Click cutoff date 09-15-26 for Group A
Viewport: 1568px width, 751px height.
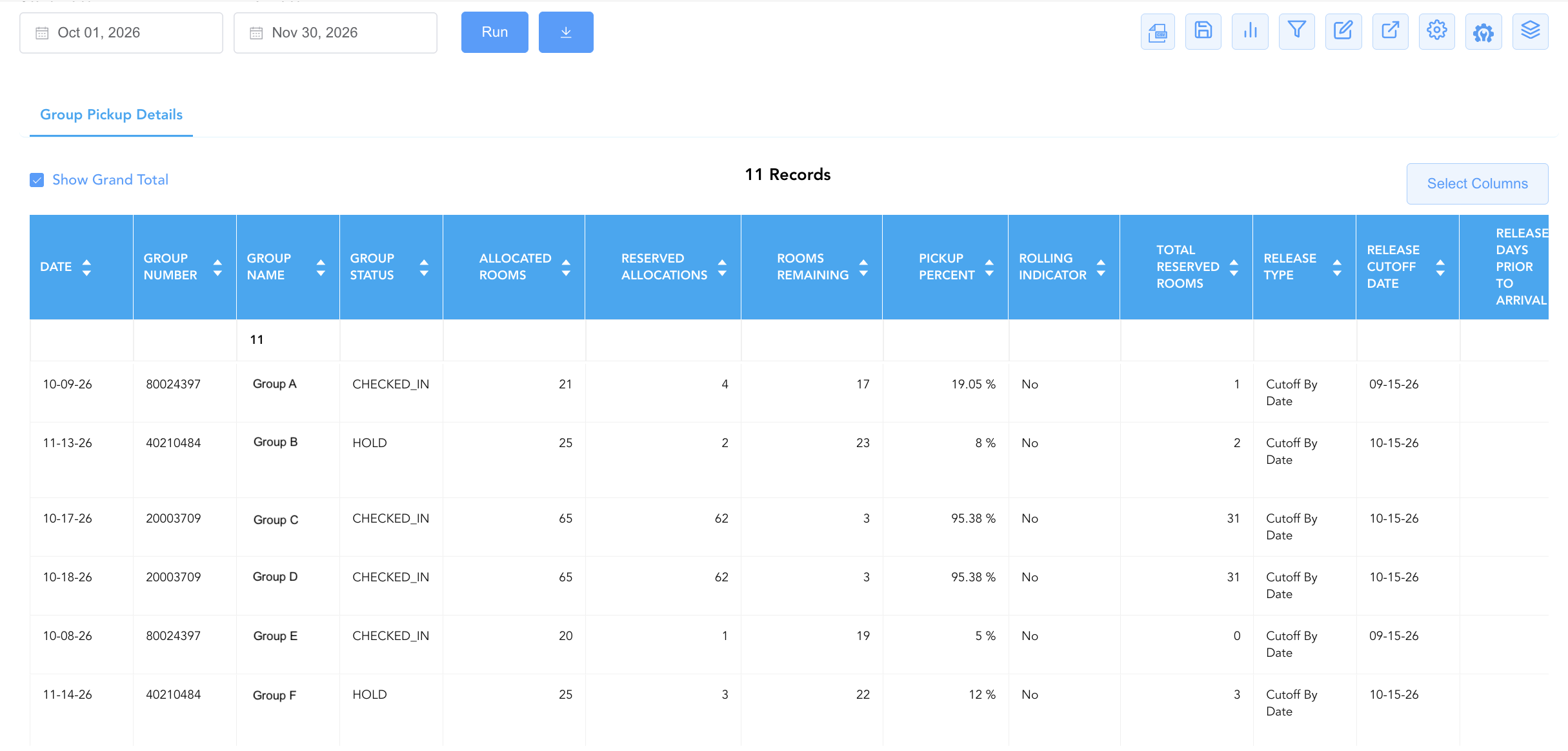1394,385
